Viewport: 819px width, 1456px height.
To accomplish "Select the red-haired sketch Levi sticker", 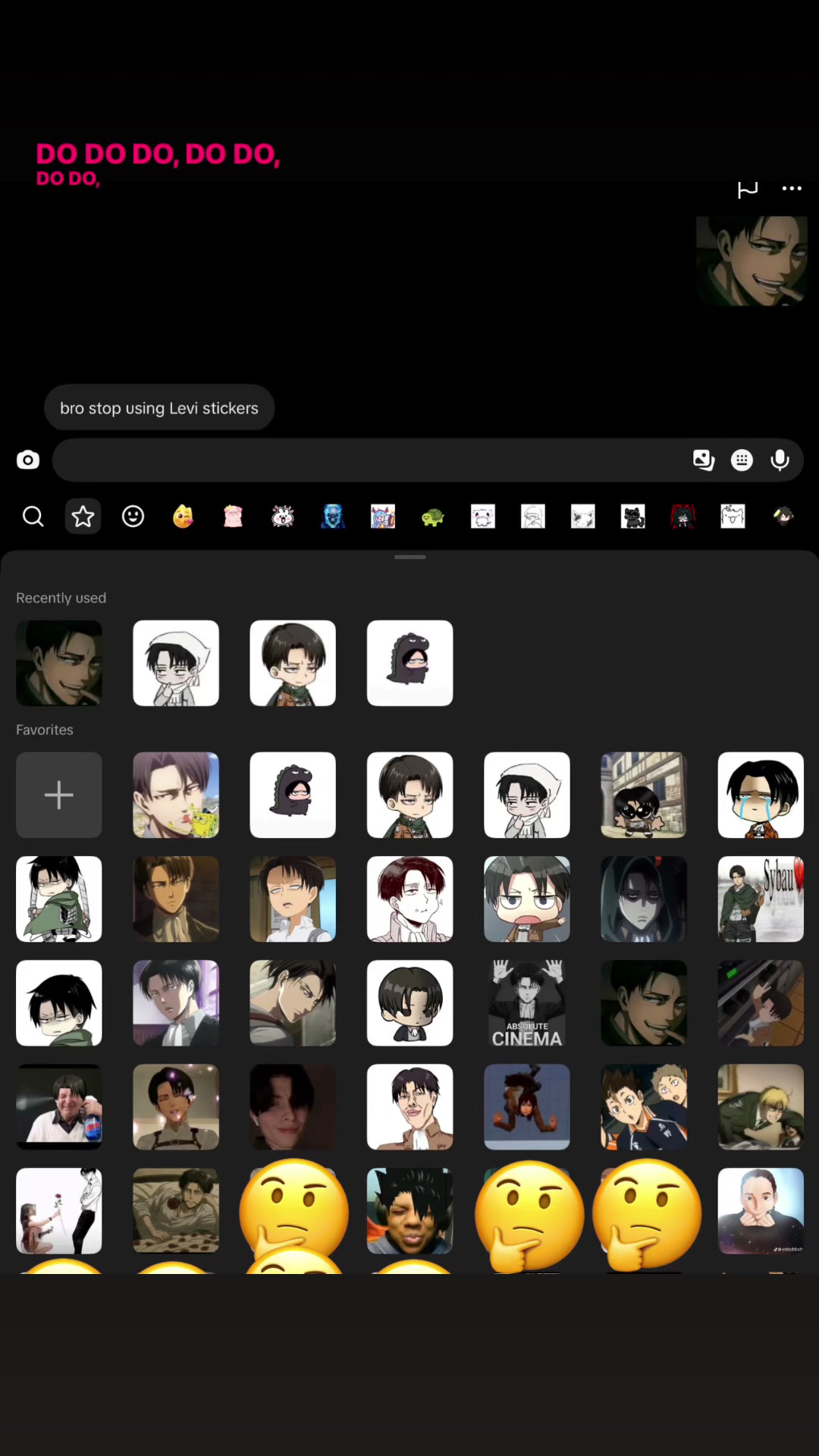I will [x=410, y=899].
